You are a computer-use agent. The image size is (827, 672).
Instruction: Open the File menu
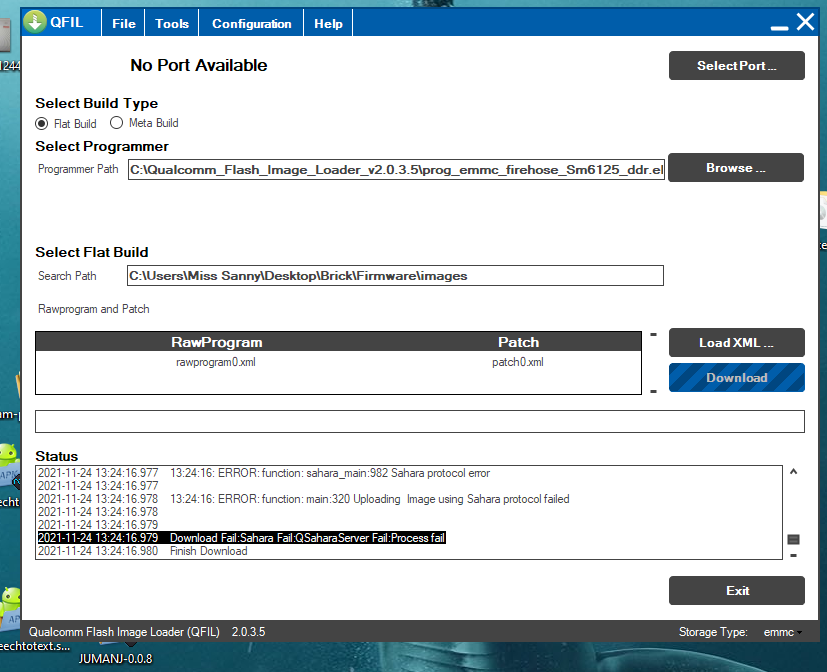click(x=123, y=24)
